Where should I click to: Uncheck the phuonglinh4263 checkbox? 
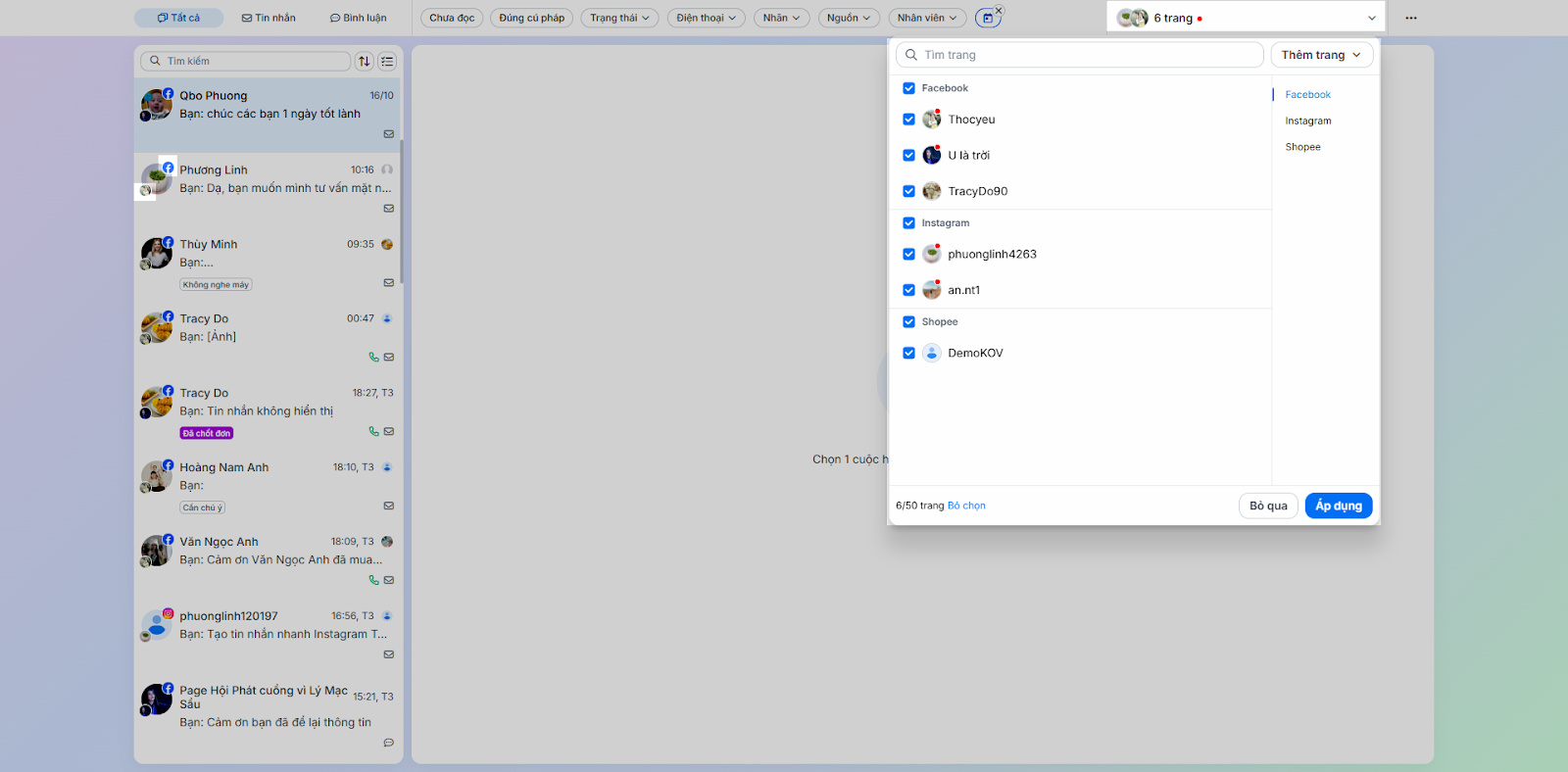[x=909, y=255]
